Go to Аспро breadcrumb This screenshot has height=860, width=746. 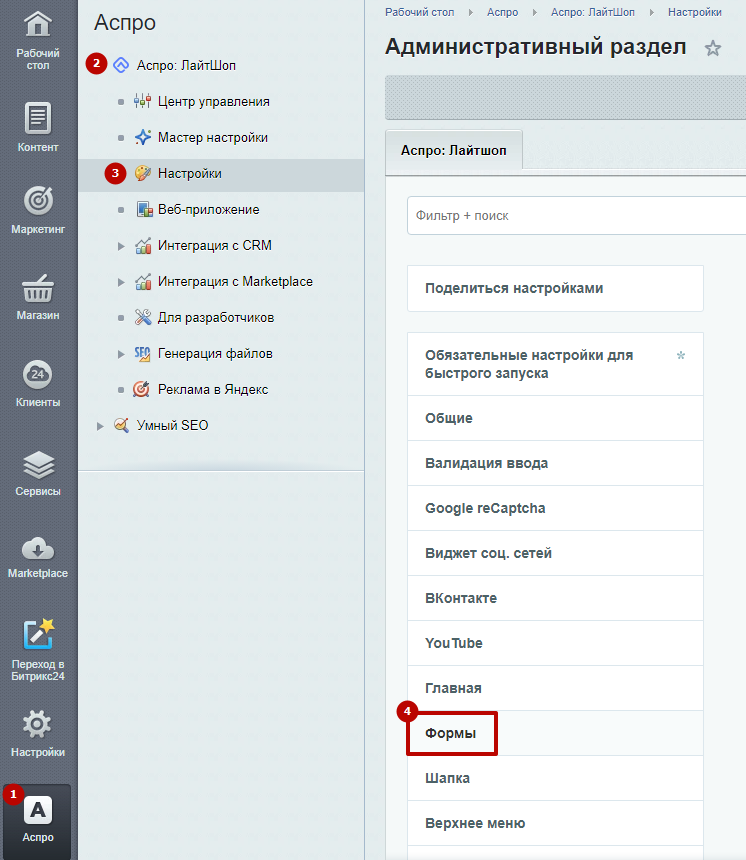pos(502,12)
